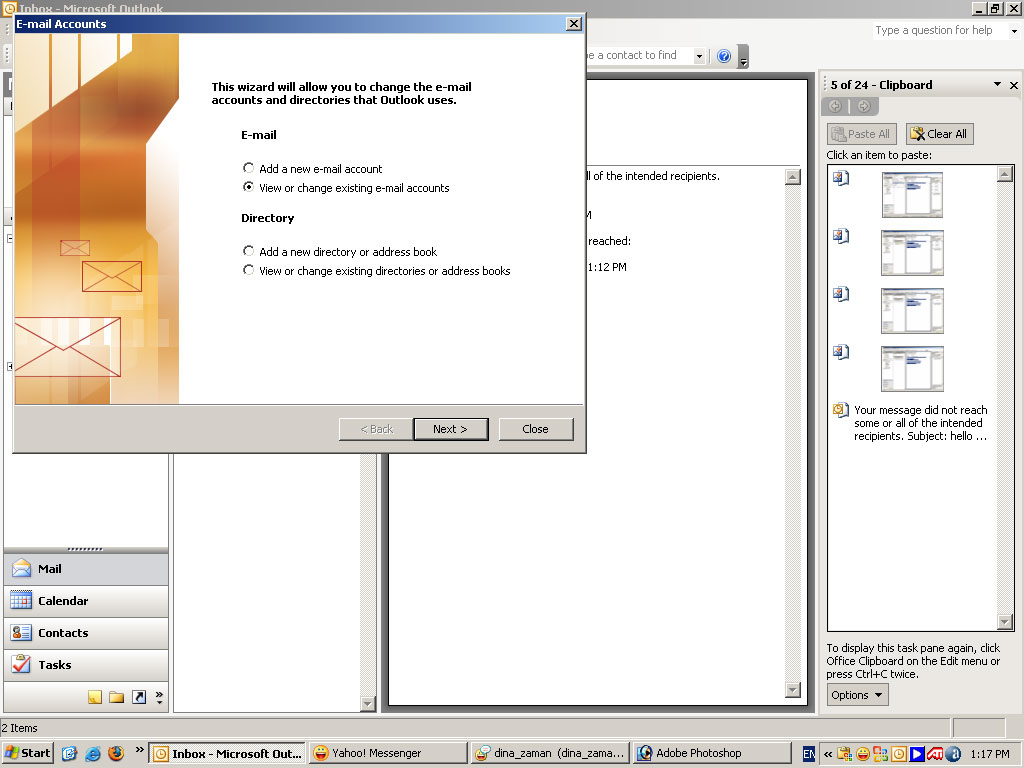Open the Contacts pane in navigation

86,633
